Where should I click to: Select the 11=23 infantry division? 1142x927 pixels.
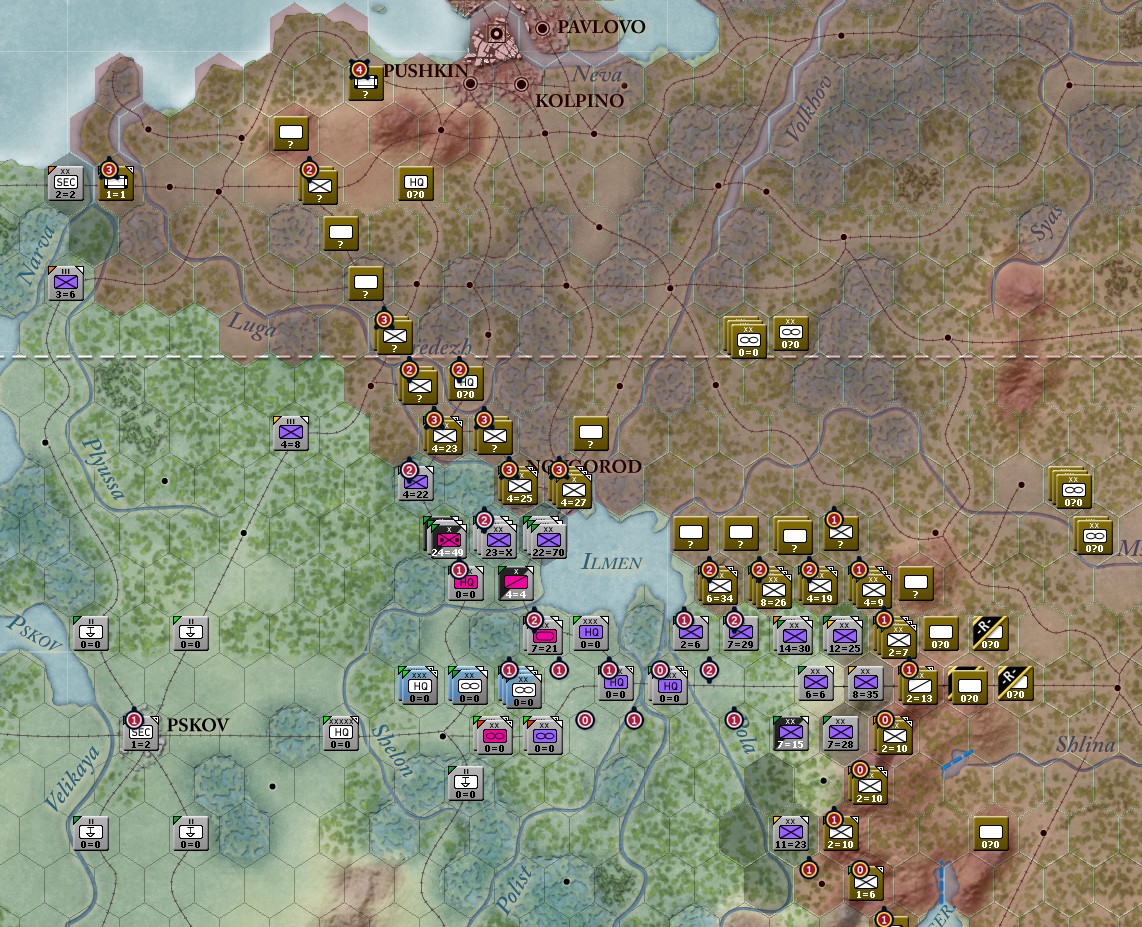pyautogui.click(x=790, y=833)
